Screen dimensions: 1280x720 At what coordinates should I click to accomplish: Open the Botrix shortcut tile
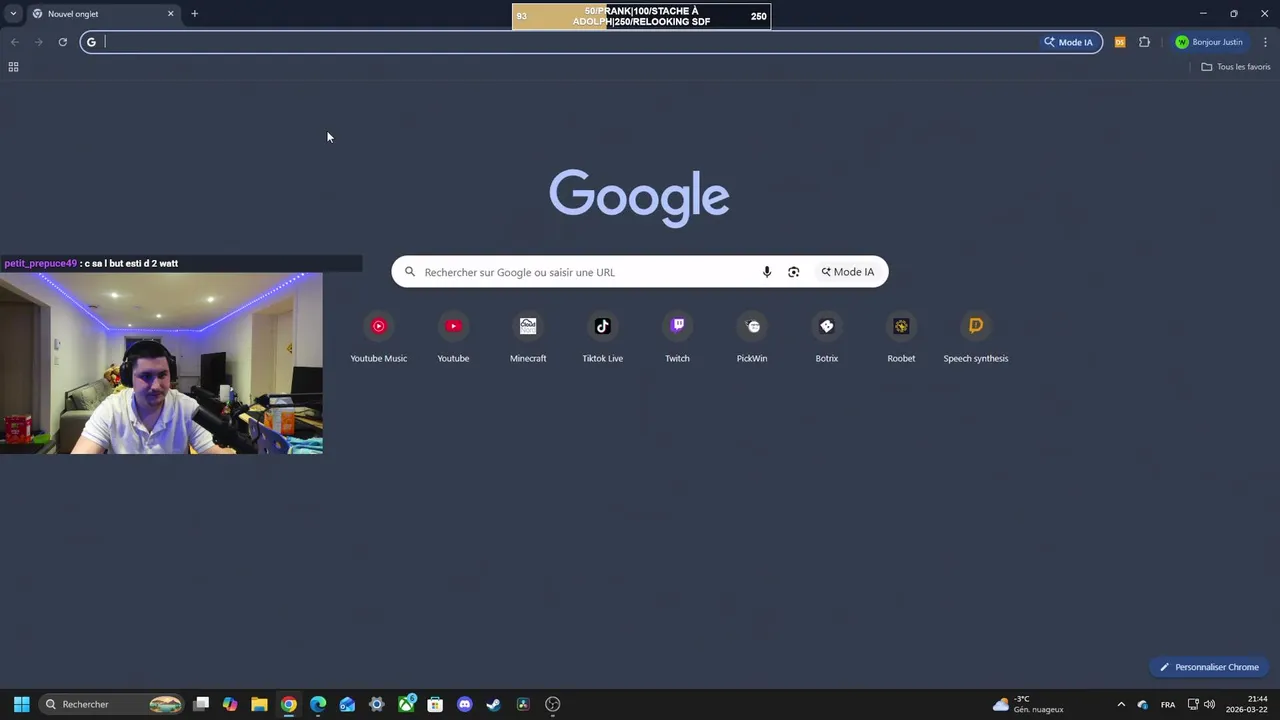click(826, 338)
